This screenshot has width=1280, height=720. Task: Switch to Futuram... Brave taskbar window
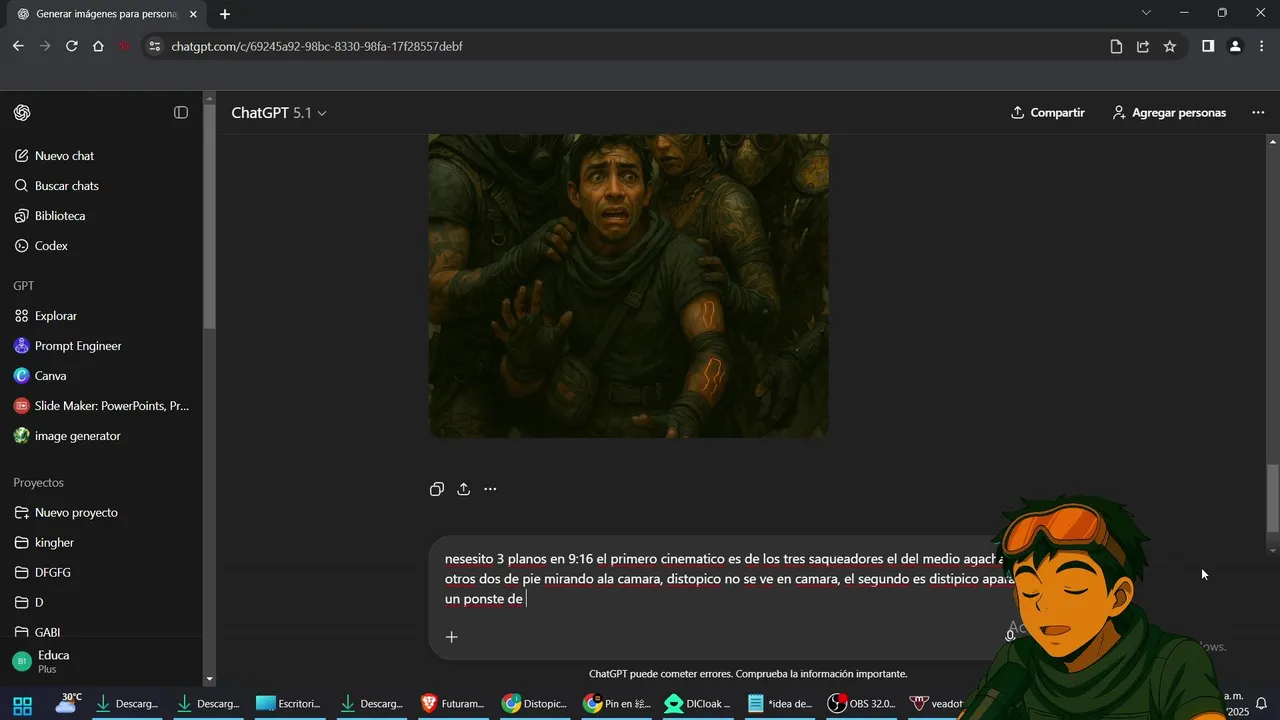[453, 704]
